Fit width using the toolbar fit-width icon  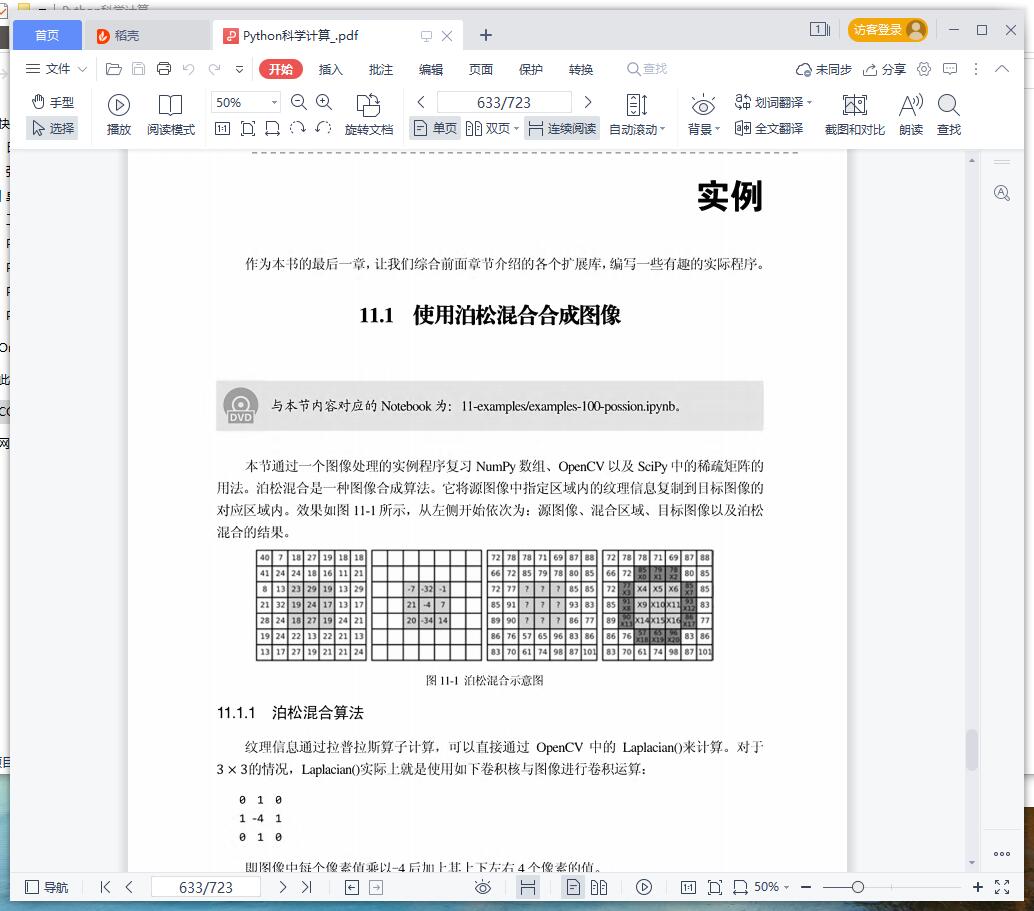272,129
